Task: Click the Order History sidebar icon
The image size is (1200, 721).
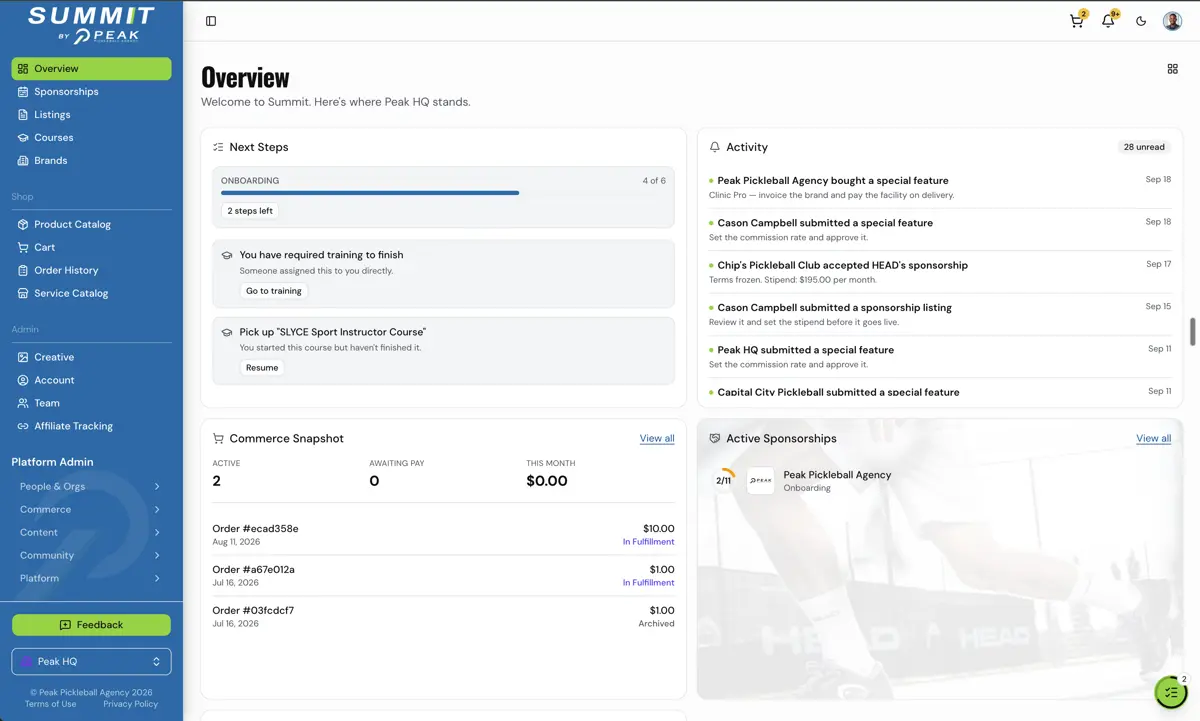Action: [x=24, y=271]
